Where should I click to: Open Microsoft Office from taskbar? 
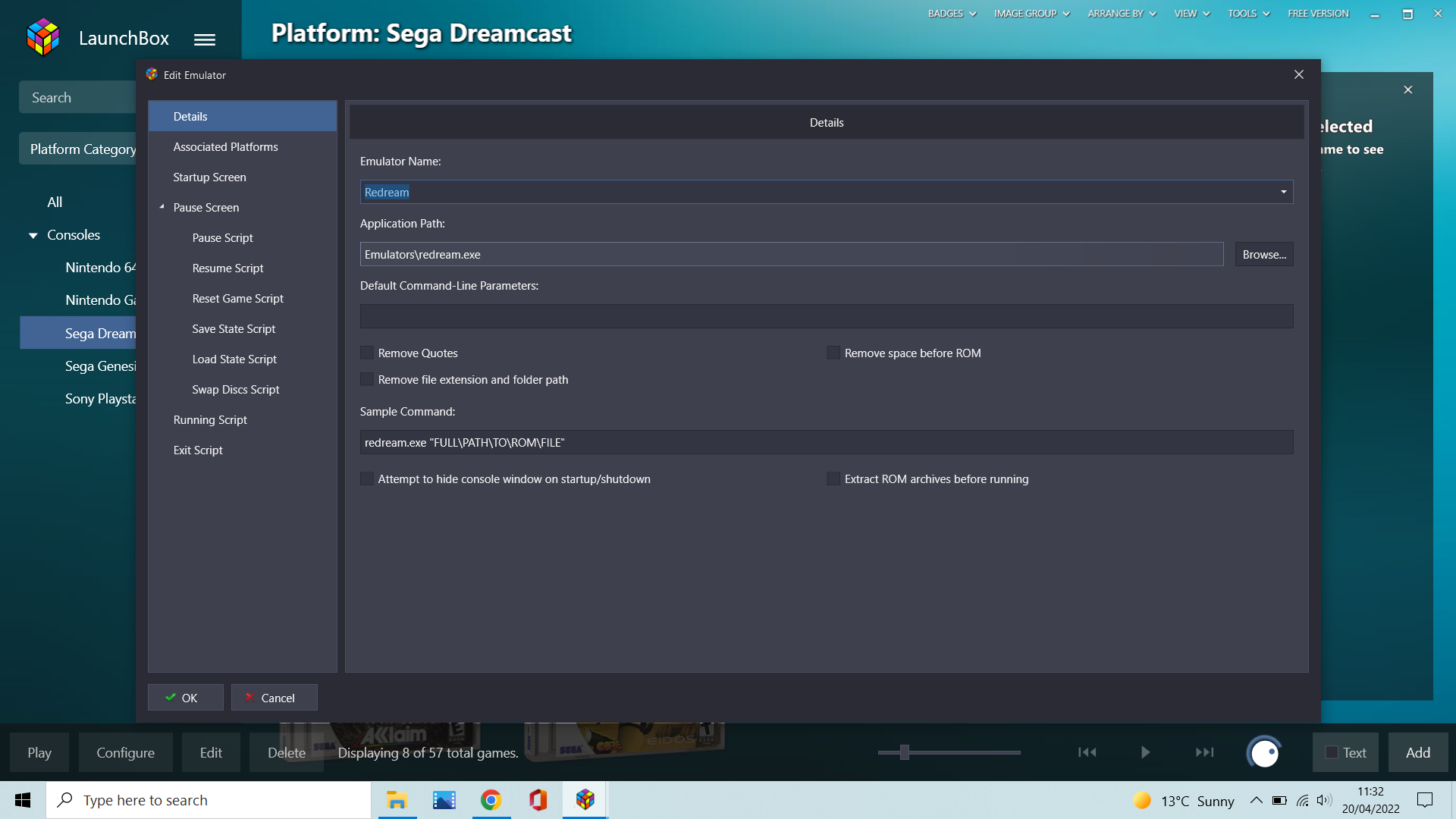[x=538, y=800]
